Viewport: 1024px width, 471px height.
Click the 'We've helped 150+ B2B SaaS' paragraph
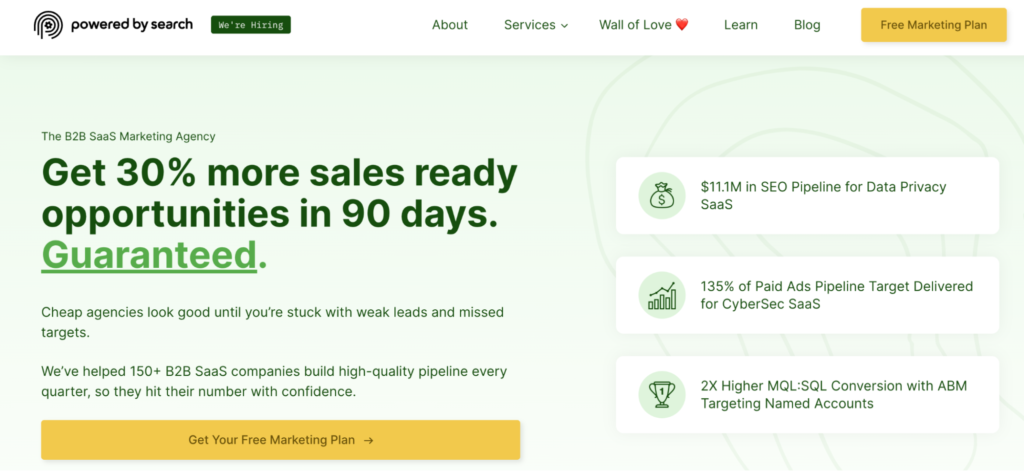coord(274,382)
